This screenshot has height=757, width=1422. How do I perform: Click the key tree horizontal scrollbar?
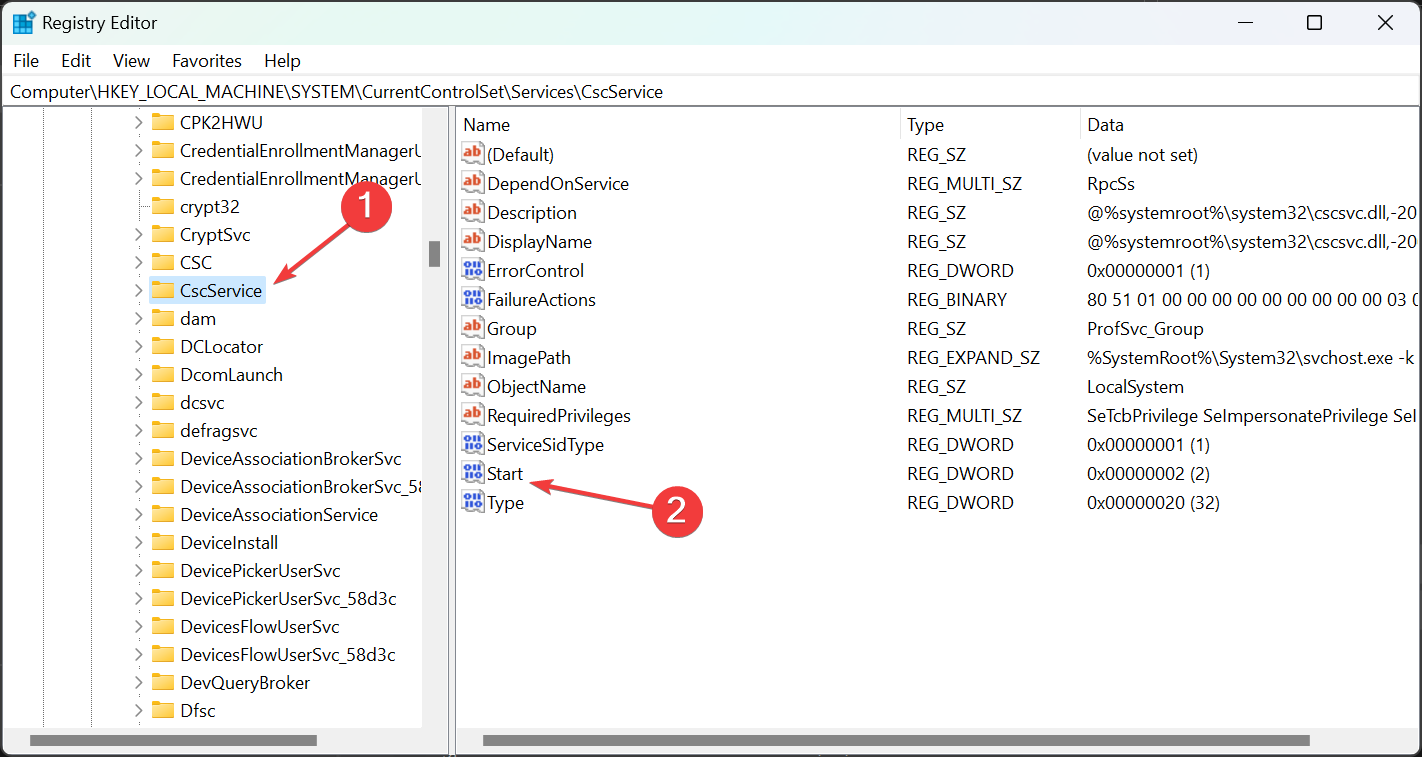coord(174,741)
